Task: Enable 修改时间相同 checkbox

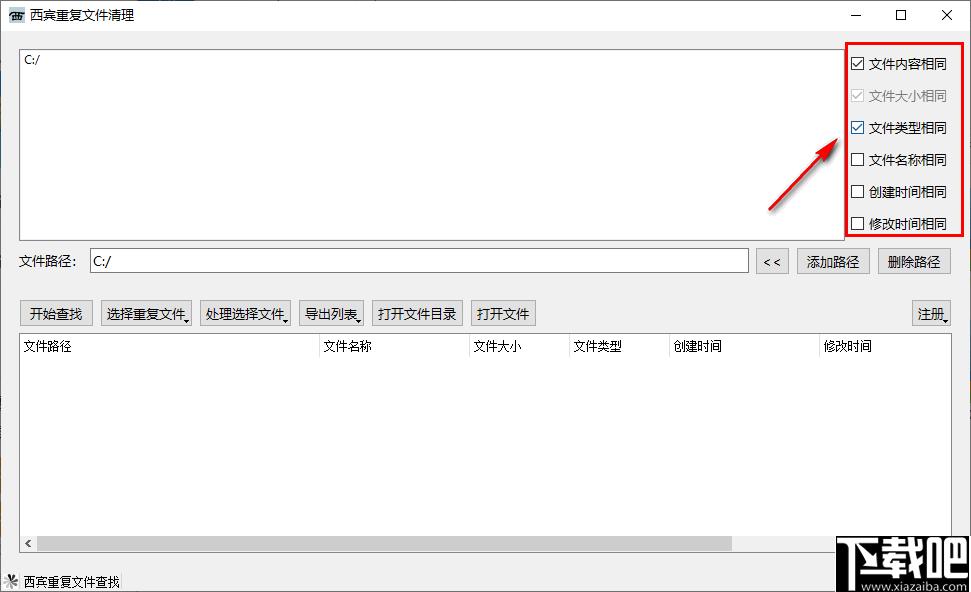Action: click(x=858, y=224)
